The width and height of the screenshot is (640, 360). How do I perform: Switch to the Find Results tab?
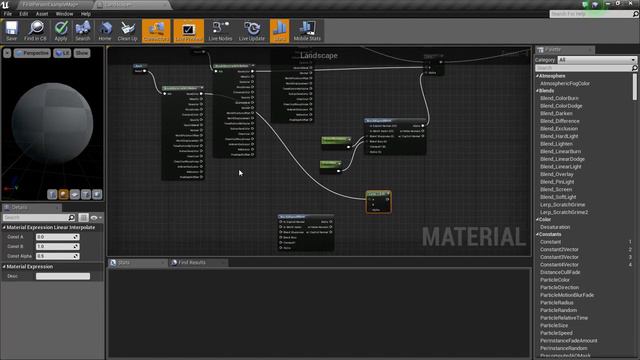pyautogui.click(x=198, y=262)
